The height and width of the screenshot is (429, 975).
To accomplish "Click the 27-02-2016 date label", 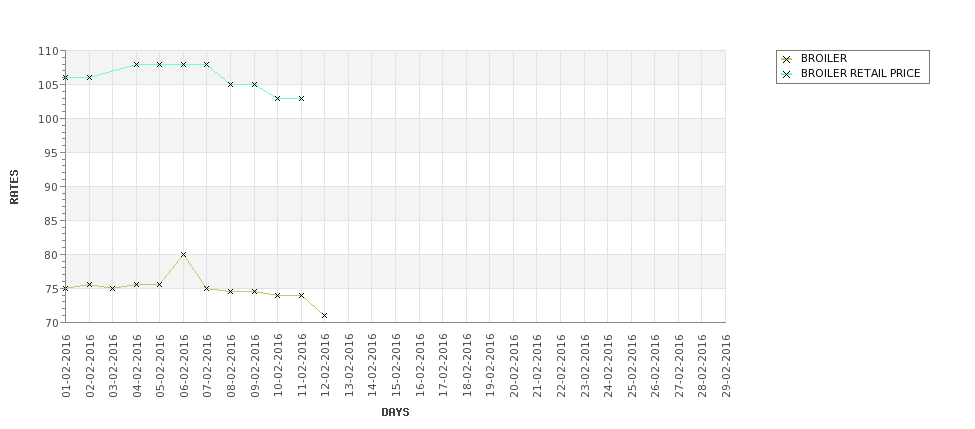I will click(678, 366).
